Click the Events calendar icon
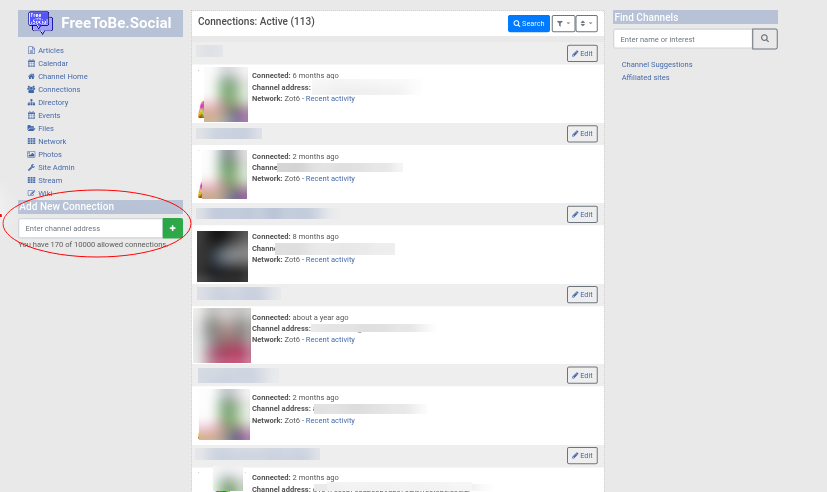The image size is (827, 492). pyautogui.click(x=31, y=115)
